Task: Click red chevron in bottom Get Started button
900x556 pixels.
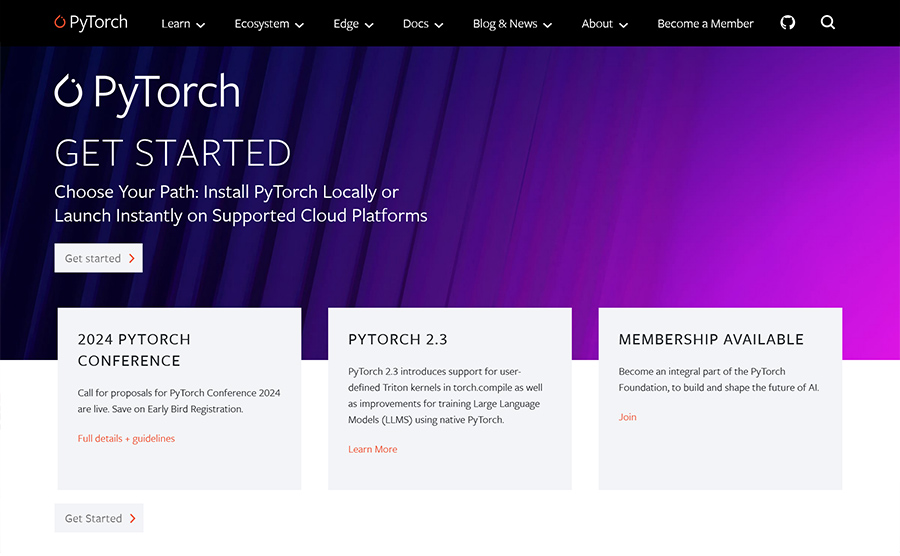Action: pos(133,518)
